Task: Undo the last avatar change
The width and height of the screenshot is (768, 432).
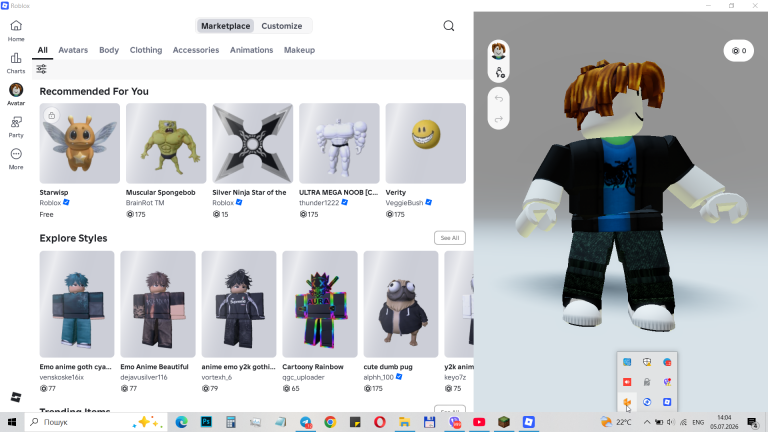Action: point(499,98)
